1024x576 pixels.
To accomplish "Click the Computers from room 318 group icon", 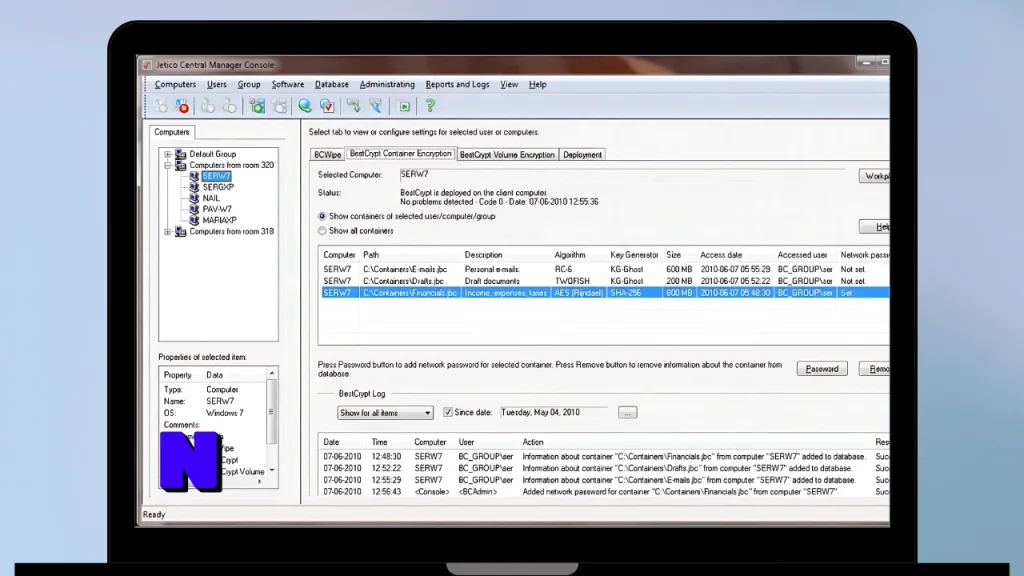I will 180,231.
